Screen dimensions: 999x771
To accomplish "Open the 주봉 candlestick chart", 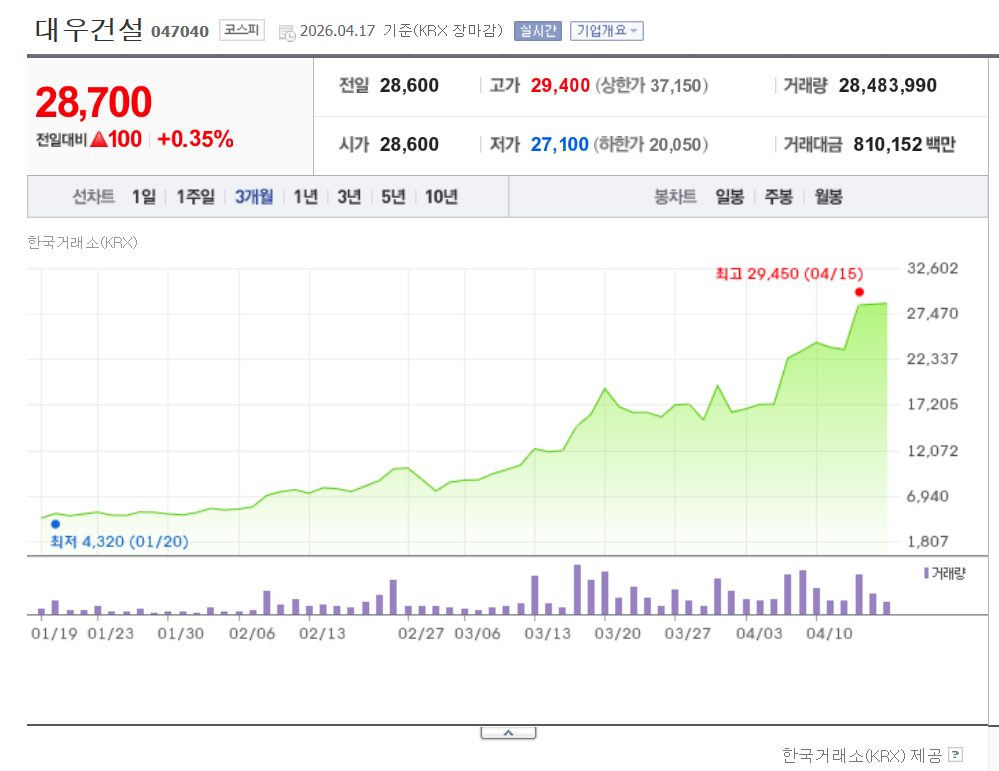I will [x=779, y=197].
